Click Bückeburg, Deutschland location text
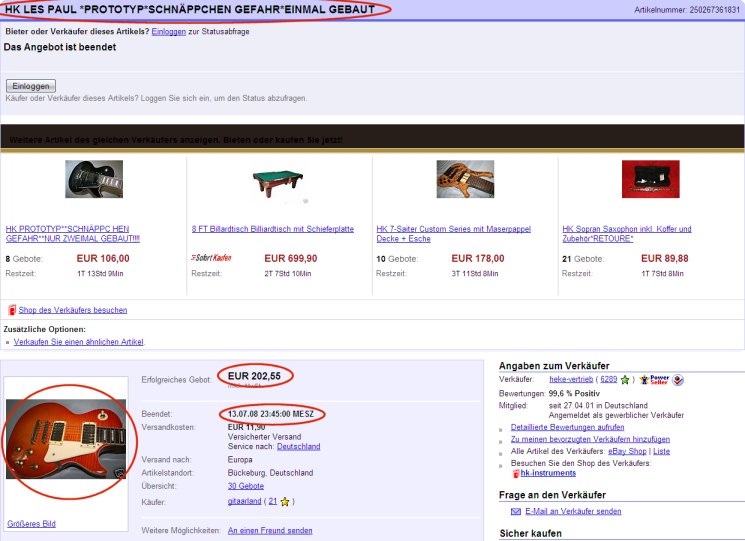Image resolution: width=745 pixels, height=541 pixels. click(270, 473)
